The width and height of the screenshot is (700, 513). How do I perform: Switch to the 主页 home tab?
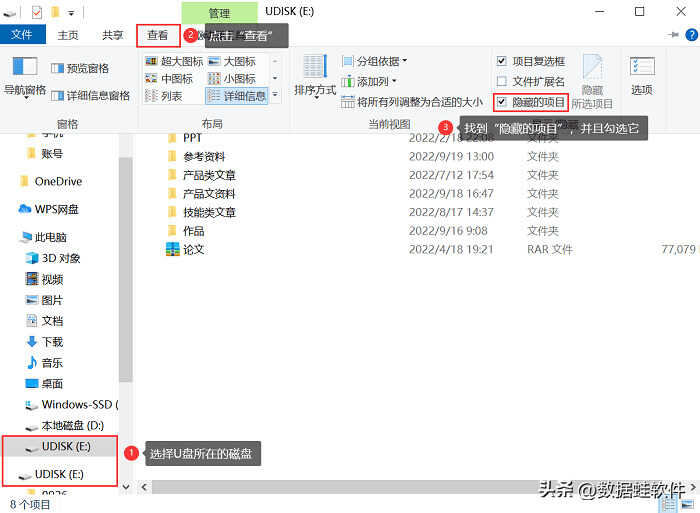(x=68, y=35)
